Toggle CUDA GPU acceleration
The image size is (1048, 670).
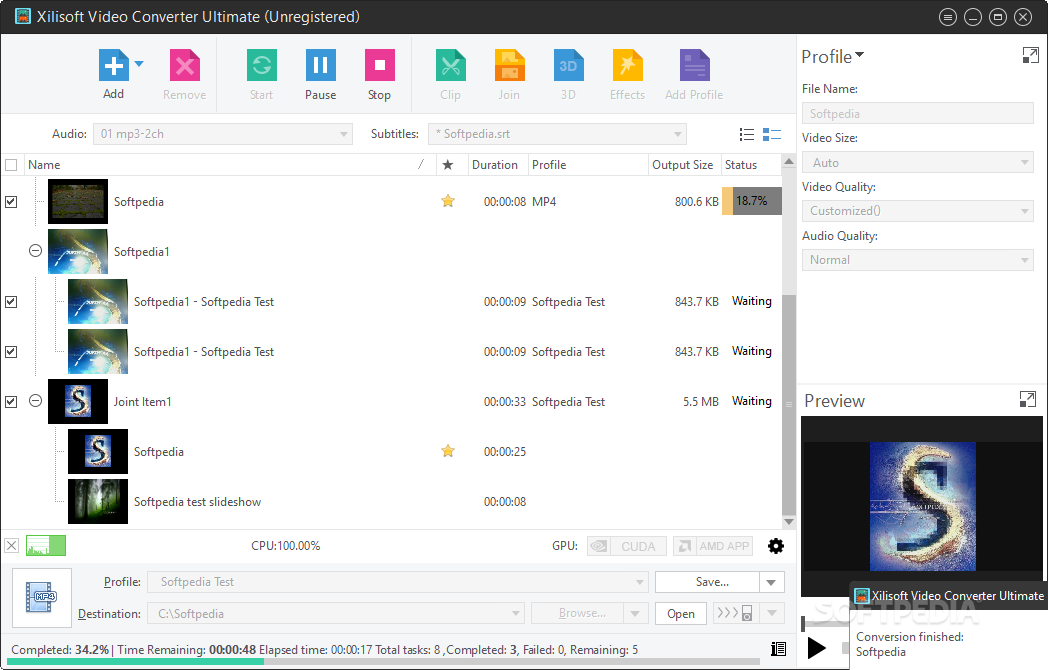coord(627,546)
